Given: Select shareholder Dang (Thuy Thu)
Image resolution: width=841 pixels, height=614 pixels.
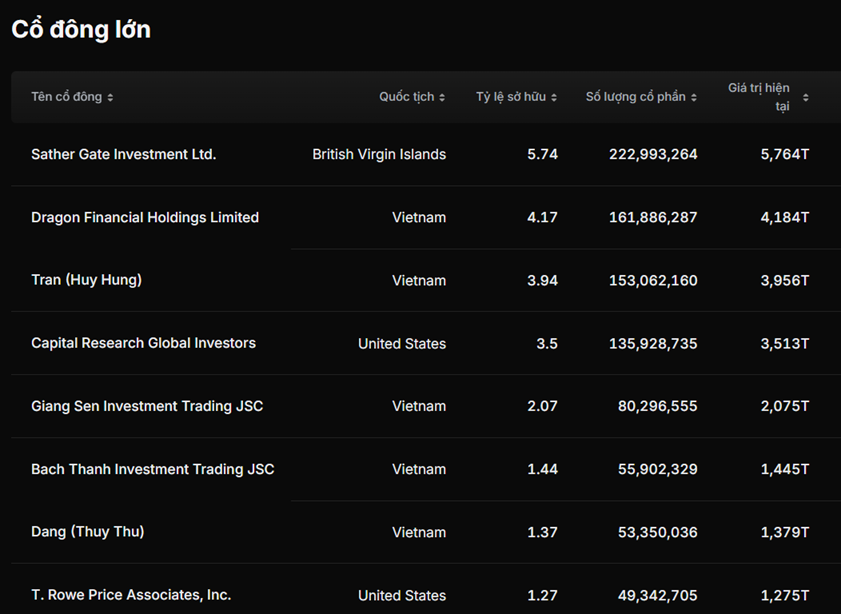Looking at the screenshot, I should (87, 532).
